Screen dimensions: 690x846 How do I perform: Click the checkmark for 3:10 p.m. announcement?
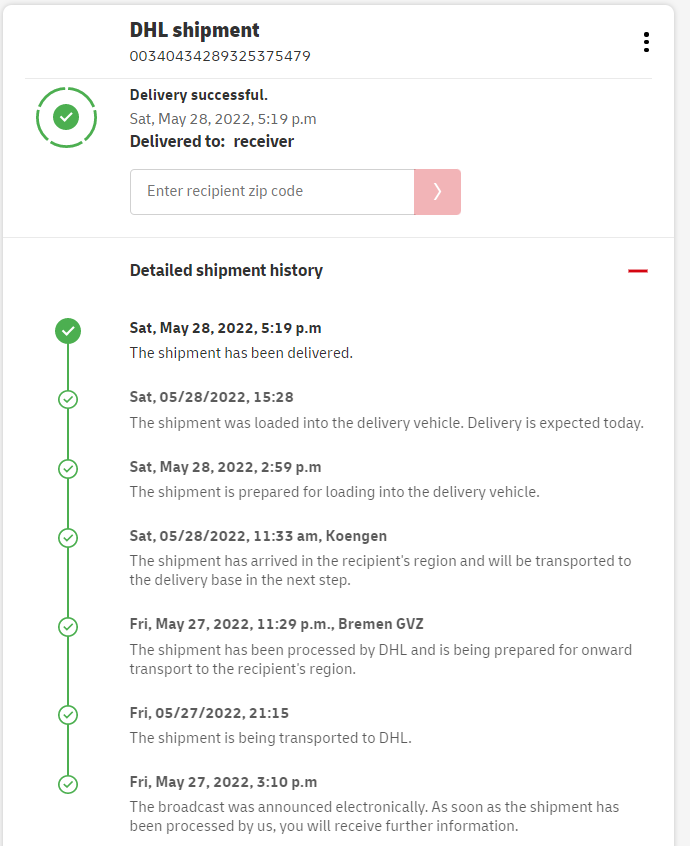pyautogui.click(x=68, y=784)
